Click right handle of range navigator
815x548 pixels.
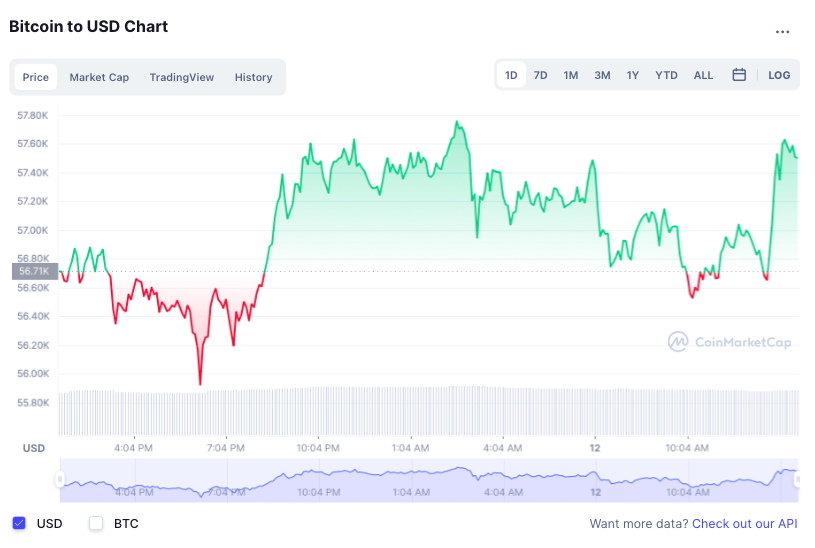click(x=798, y=480)
